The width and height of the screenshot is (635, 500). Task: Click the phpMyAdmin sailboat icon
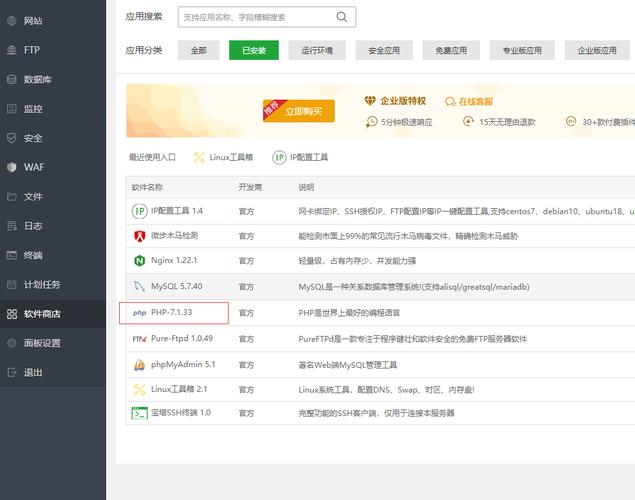click(x=139, y=365)
